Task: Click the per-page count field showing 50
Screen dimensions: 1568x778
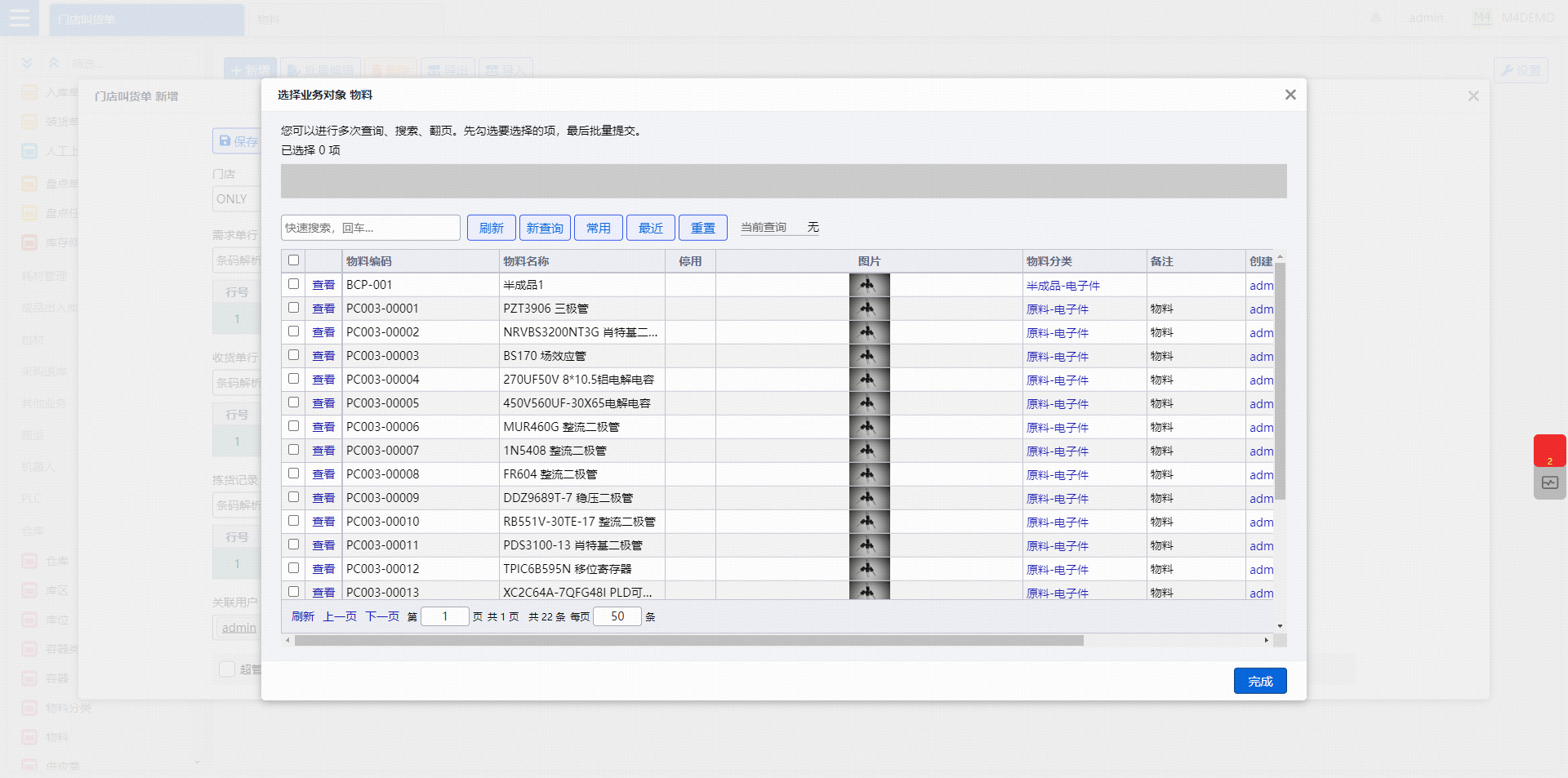Action: click(x=617, y=616)
